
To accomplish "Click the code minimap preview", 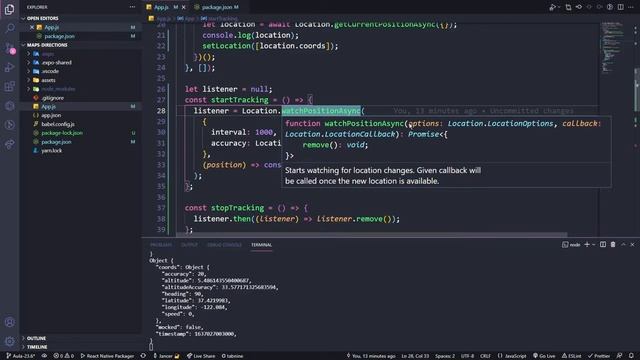I will 613,47.
